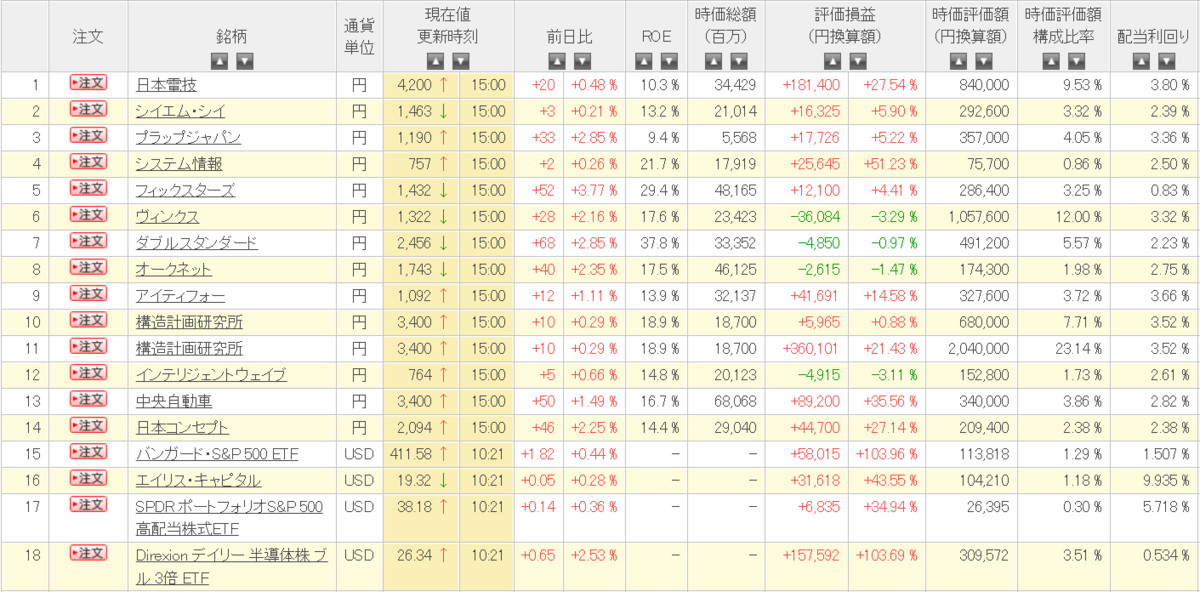Click 注文 button for 日本コンセプト
This screenshot has height=592, width=1200.
[88, 425]
